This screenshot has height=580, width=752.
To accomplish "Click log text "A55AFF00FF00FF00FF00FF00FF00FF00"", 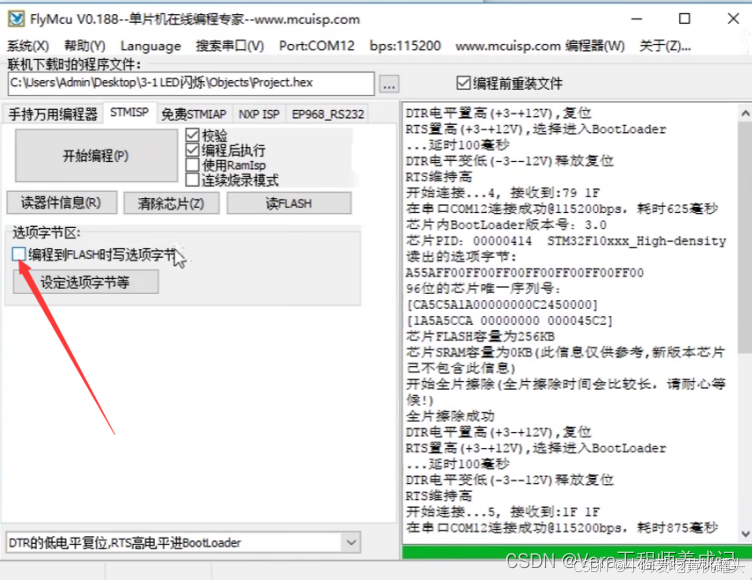I will pos(525,272).
